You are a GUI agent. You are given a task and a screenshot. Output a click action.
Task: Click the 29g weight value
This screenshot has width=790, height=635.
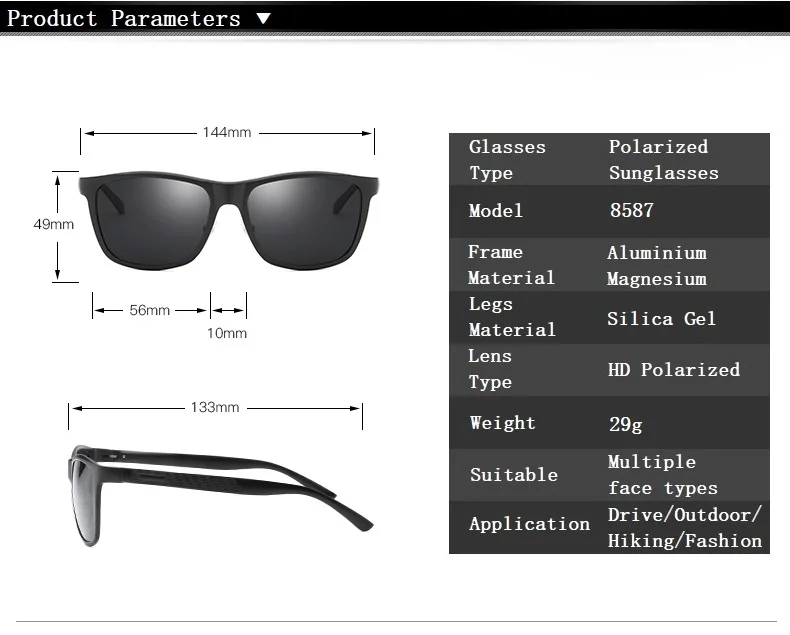click(626, 424)
